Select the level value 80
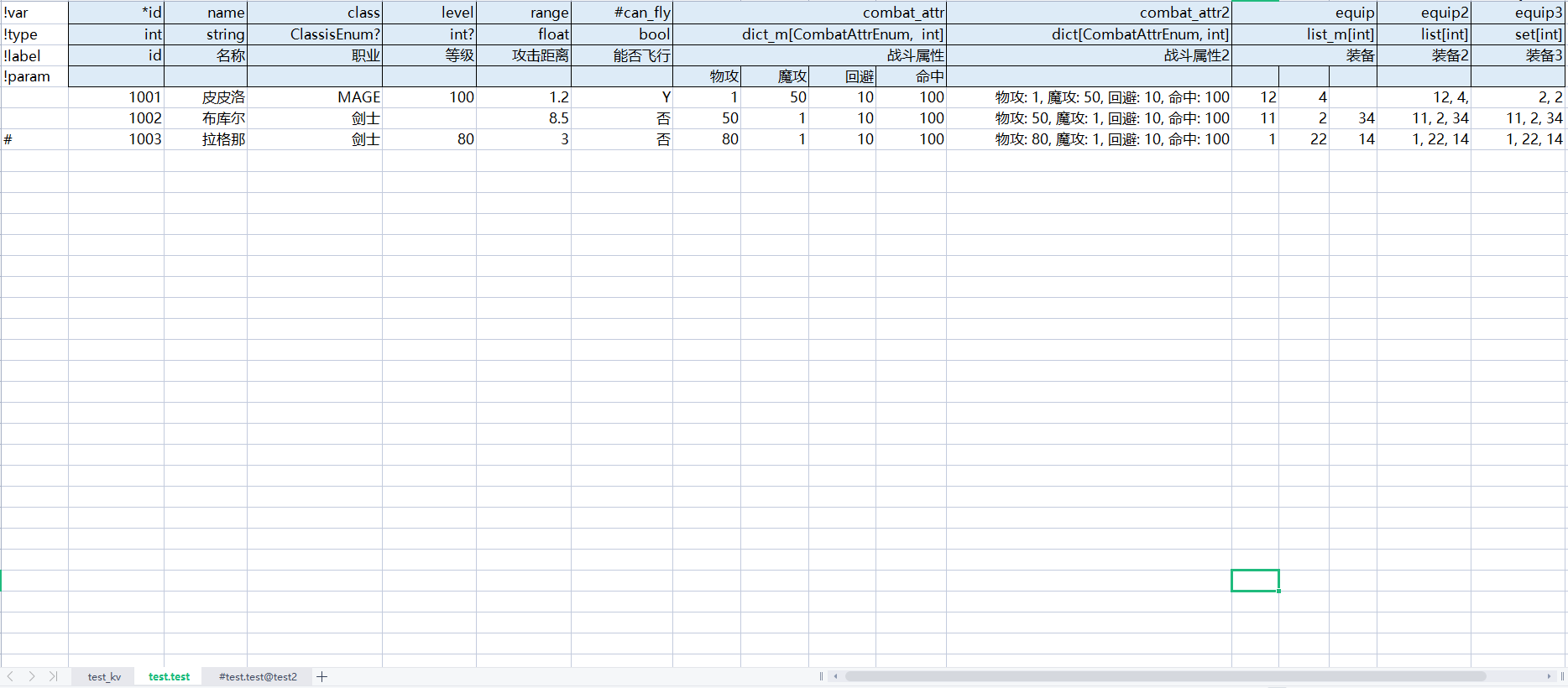This screenshot has height=688, width=1568. (x=429, y=139)
